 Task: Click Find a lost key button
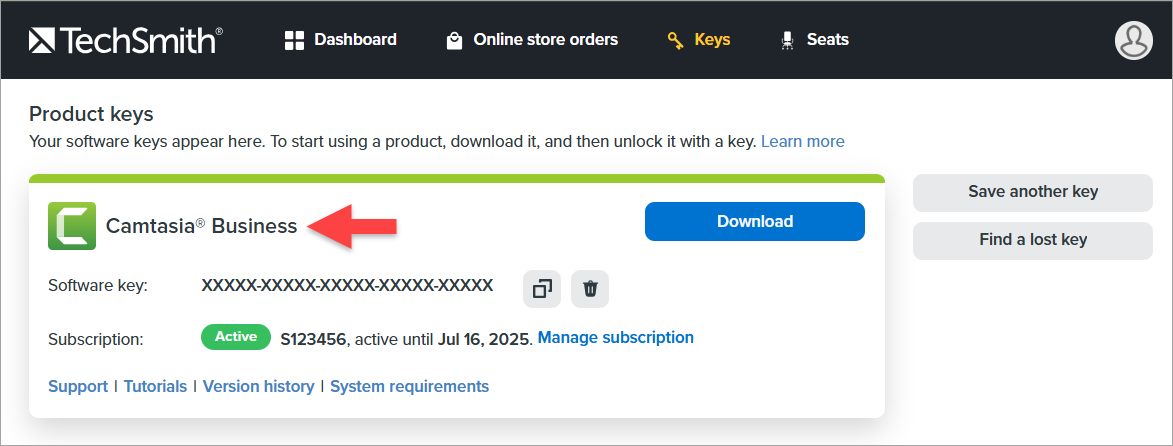tap(1032, 240)
